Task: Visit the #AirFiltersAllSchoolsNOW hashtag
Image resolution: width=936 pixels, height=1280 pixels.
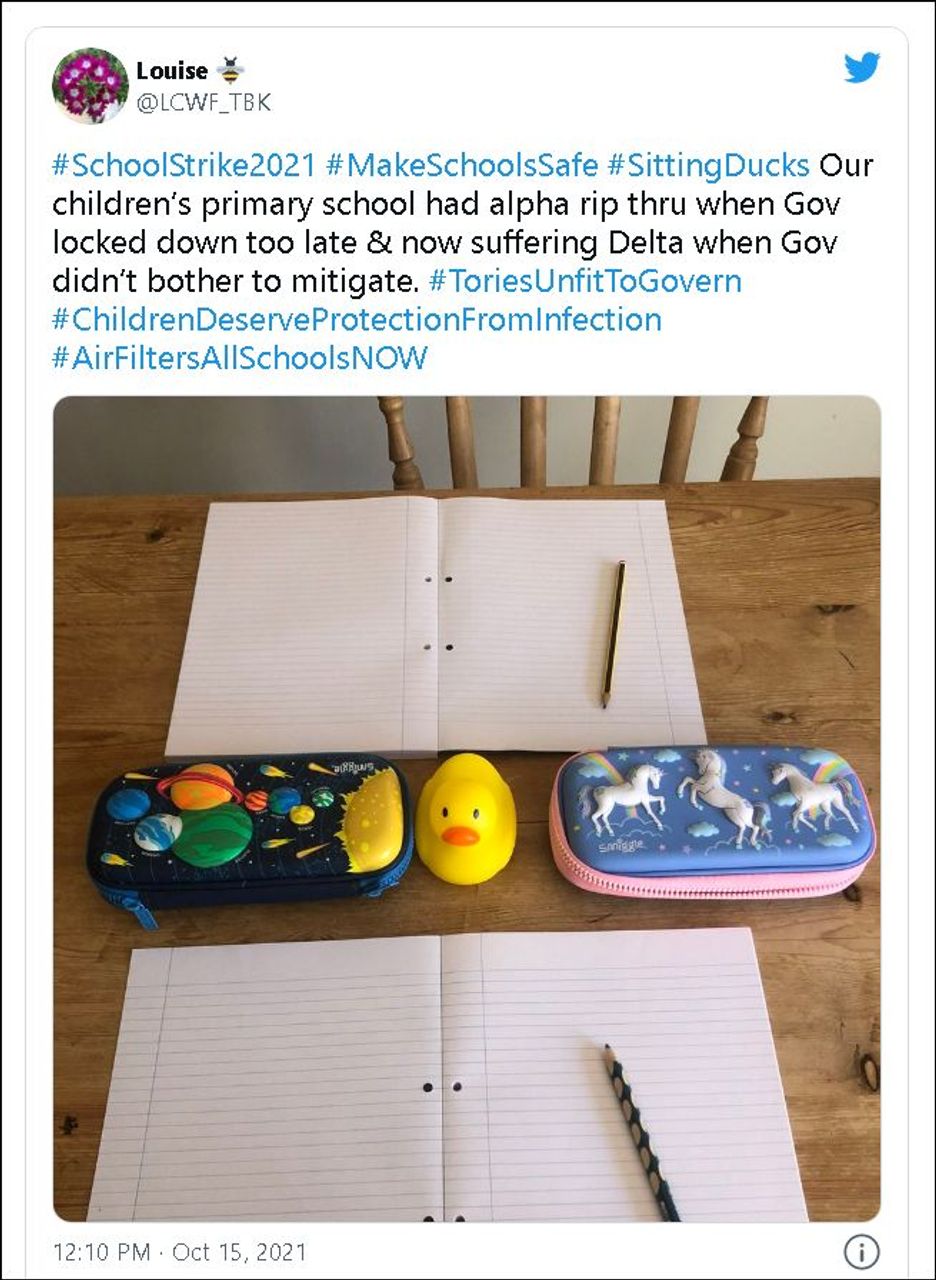Action: 240,357
